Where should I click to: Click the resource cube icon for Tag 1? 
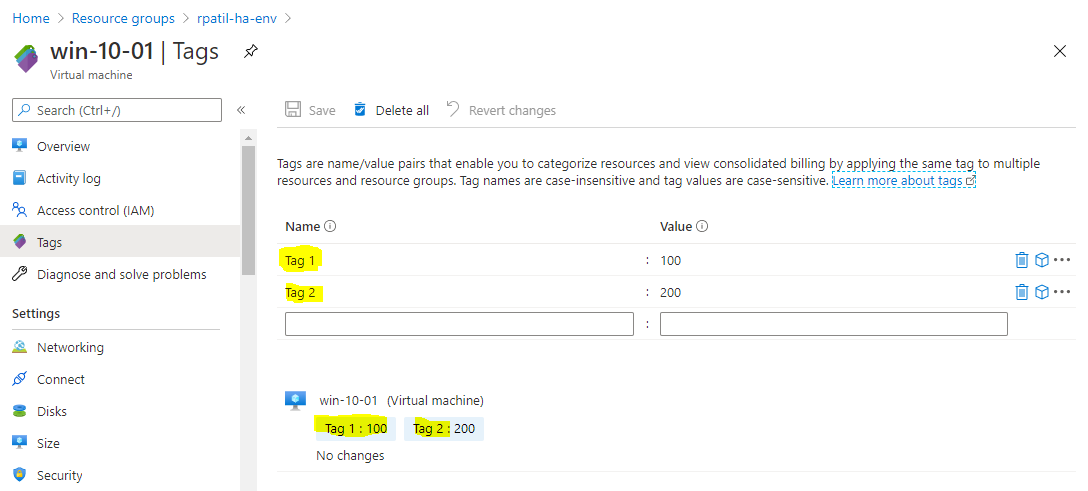[x=1041, y=260]
